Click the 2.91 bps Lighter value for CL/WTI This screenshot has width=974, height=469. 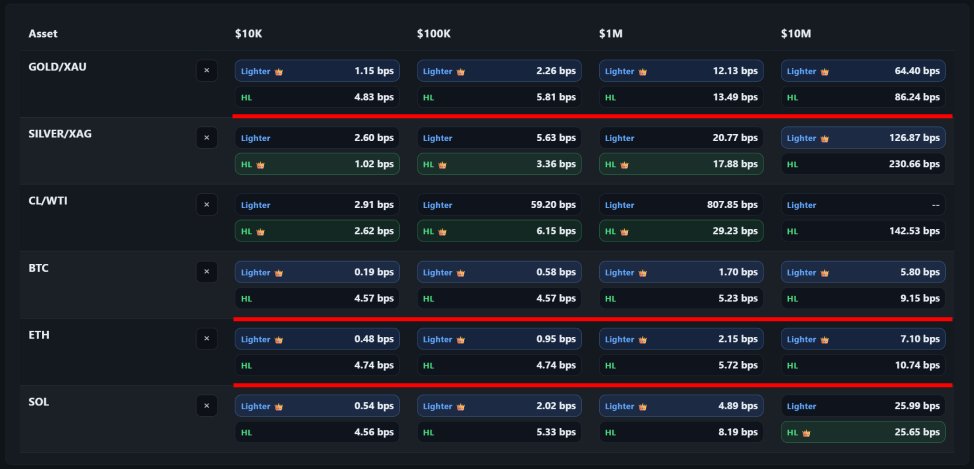[374, 205]
